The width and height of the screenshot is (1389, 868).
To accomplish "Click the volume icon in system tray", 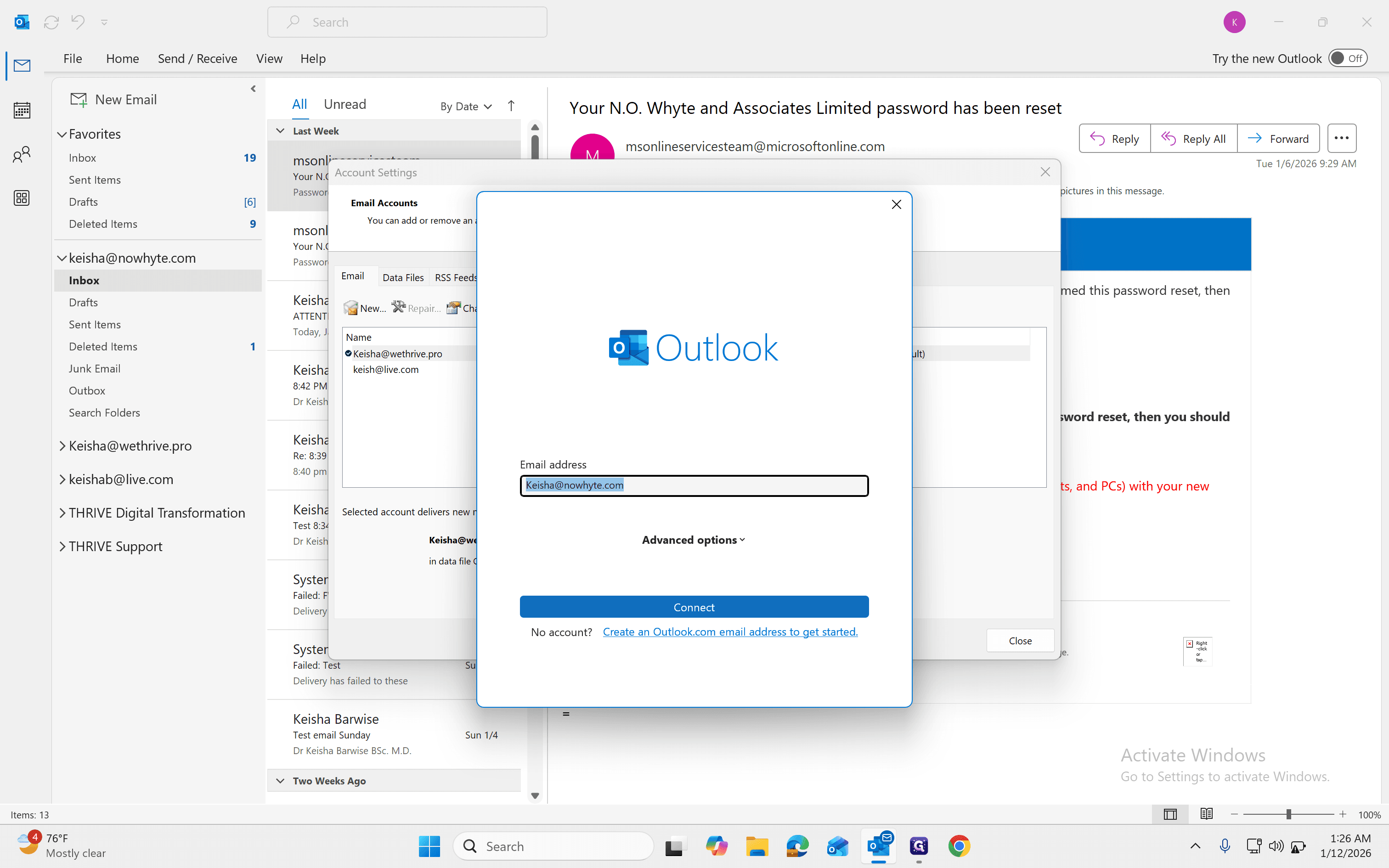I will click(1276, 845).
